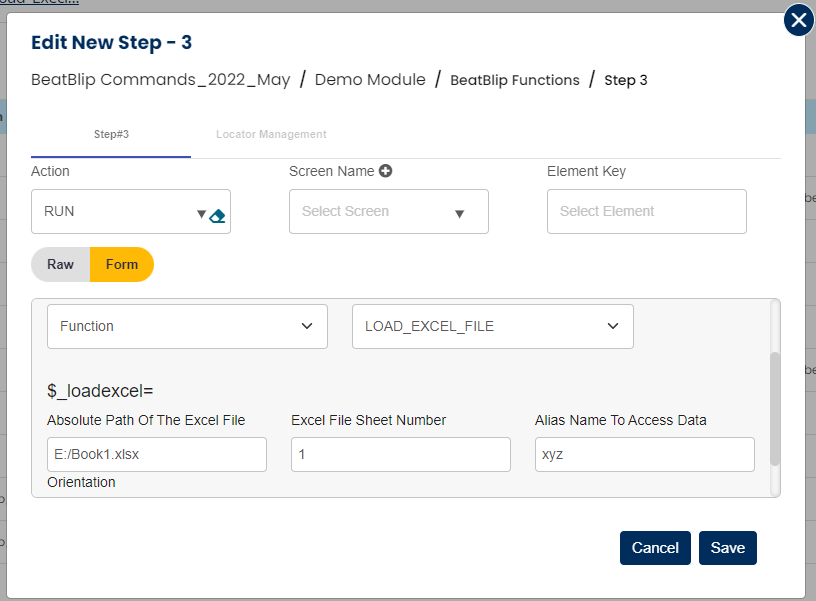Click the Select Element input field
This screenshot has width=816, height=601.
(x=646, y=212)
